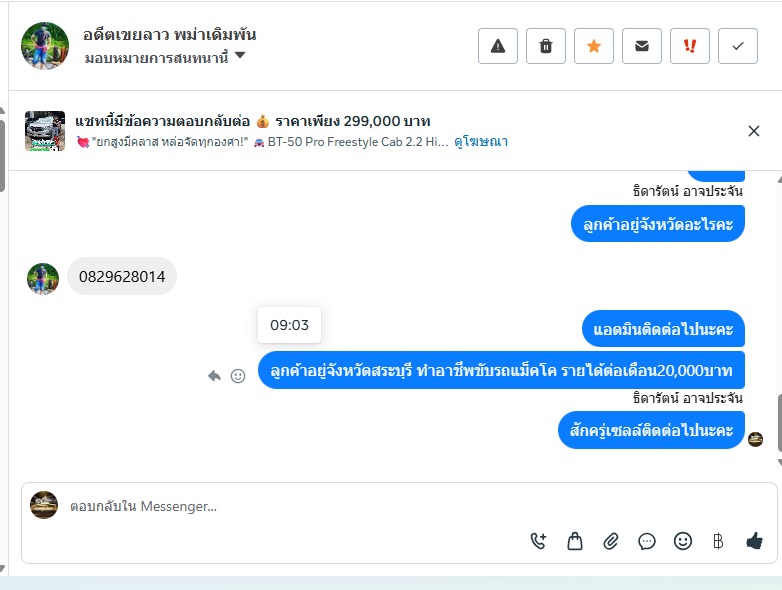This screenshot has width=782, height=590.
Task: Click the ดูโฆษณา link
Action: coord(481,142)
